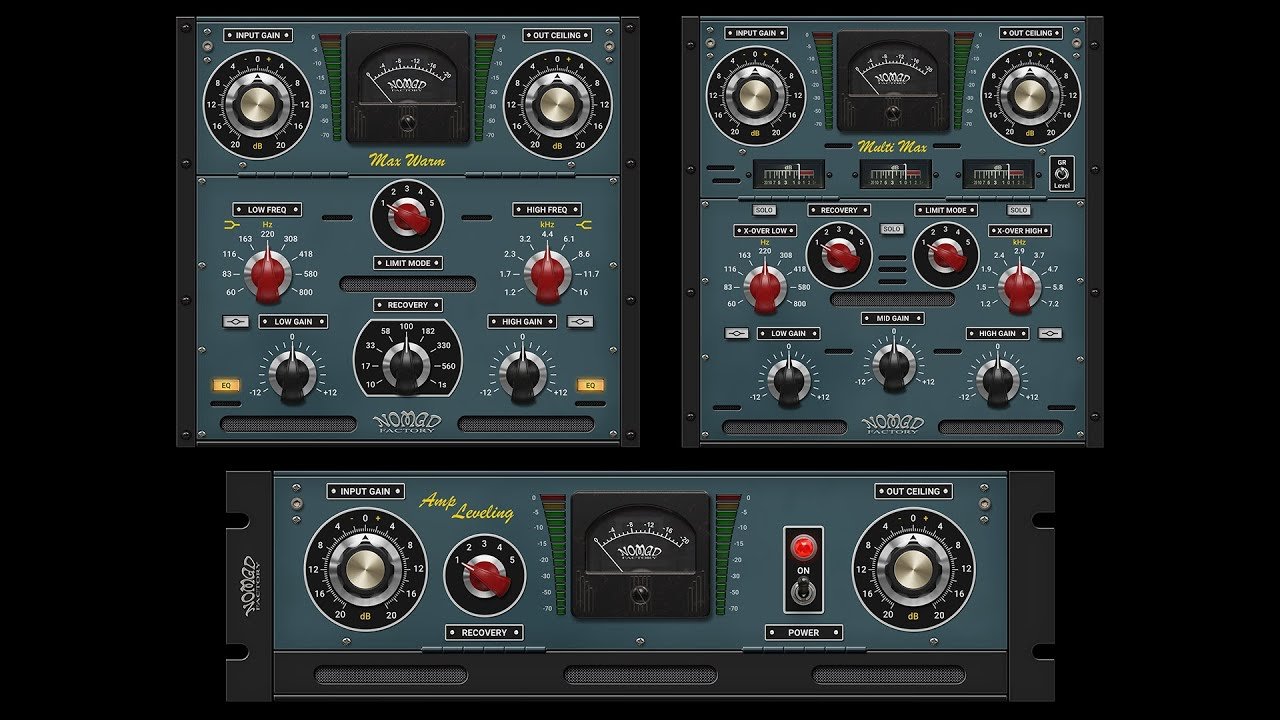This screenshot has width=1280, height=720.
Task: Click the Amp Leveling Input Gain knob
Action: point(365,569)
